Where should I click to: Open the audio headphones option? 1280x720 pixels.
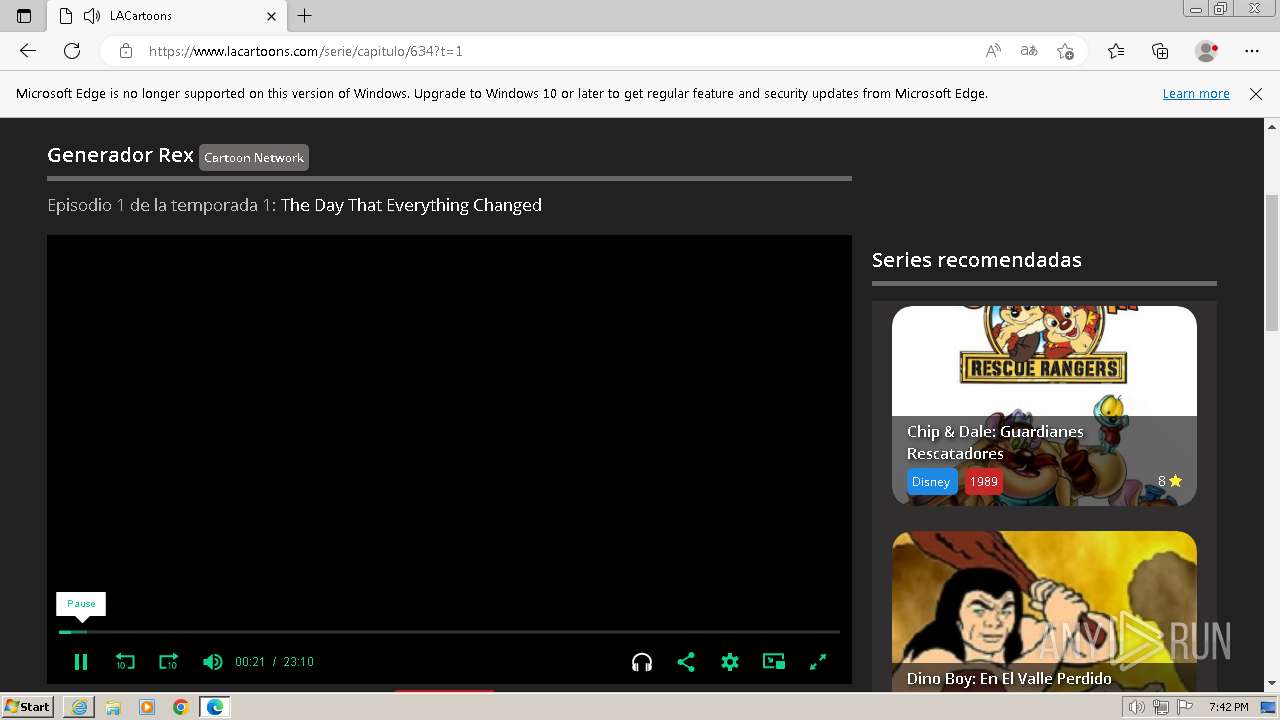pyautogui.click(x=642, y=662)
